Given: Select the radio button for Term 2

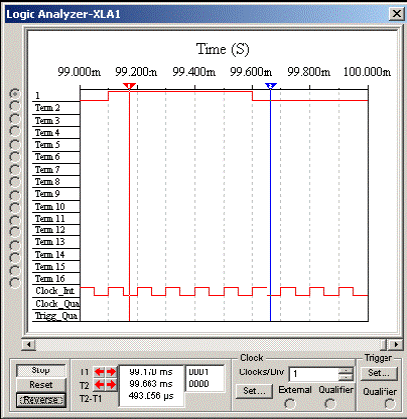Looking at the screenshot, I should click(15, 106).
